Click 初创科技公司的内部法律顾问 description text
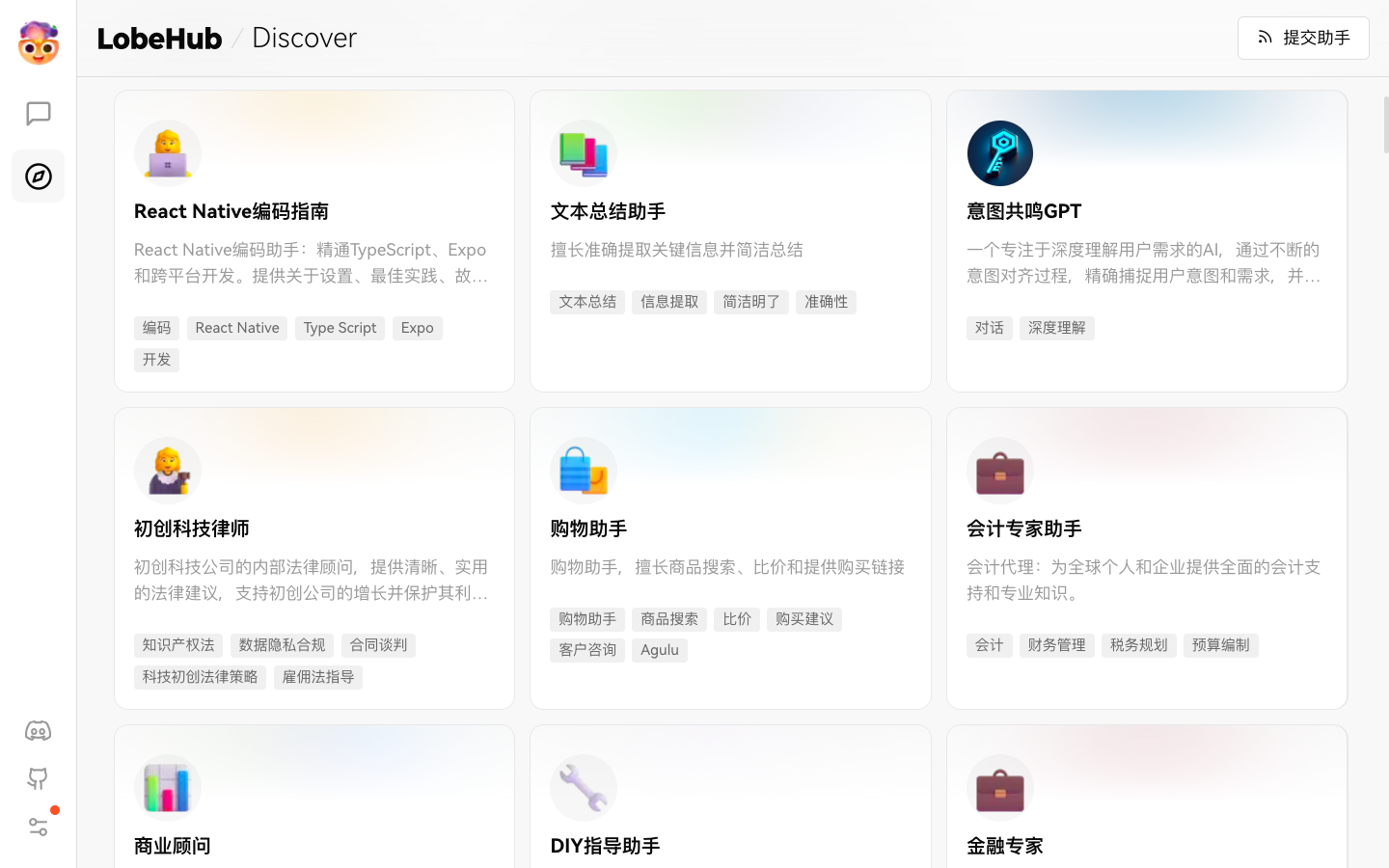1389x868 pixels. click(312, 580)
